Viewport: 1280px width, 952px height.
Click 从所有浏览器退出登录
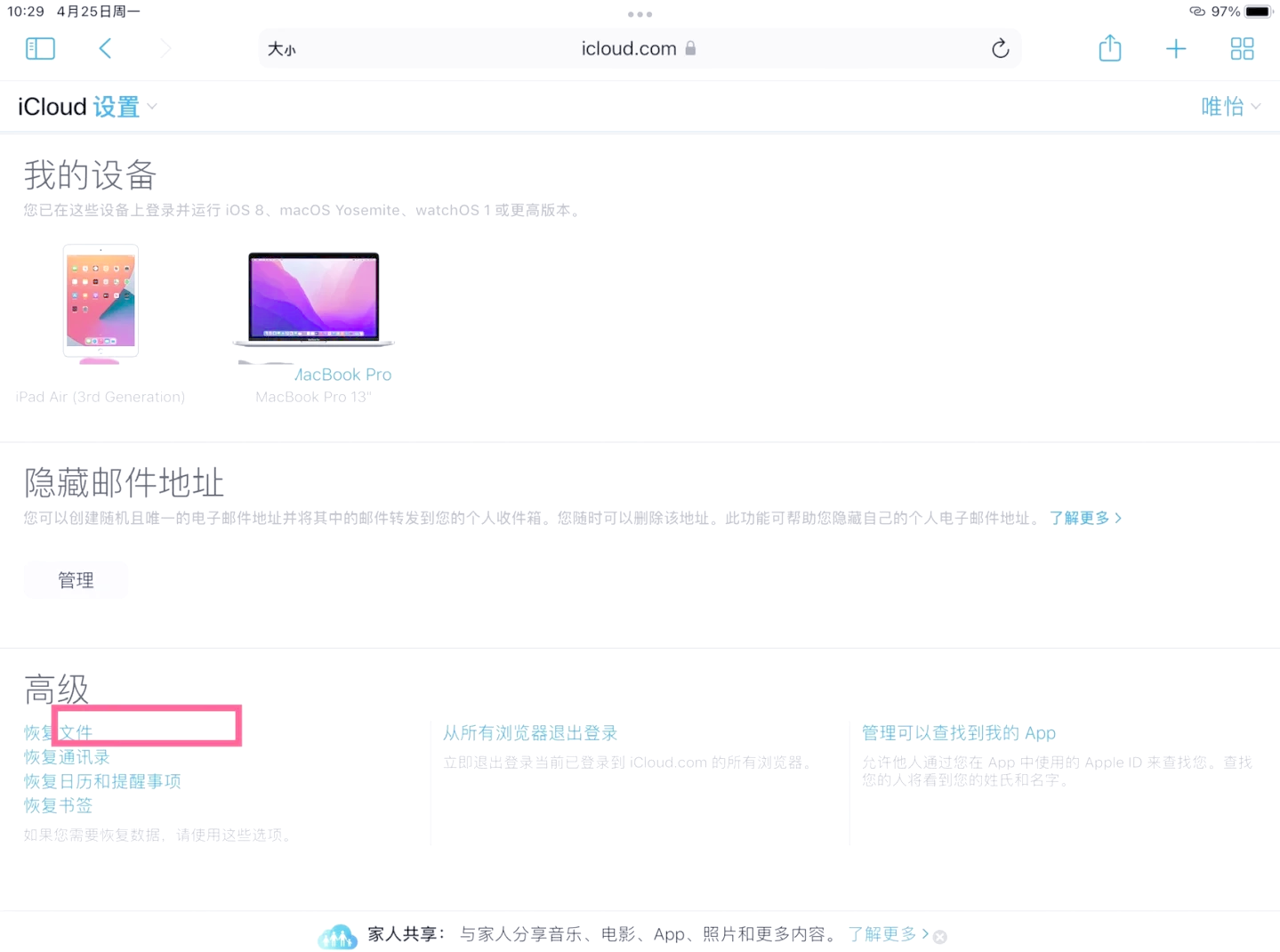529,732
